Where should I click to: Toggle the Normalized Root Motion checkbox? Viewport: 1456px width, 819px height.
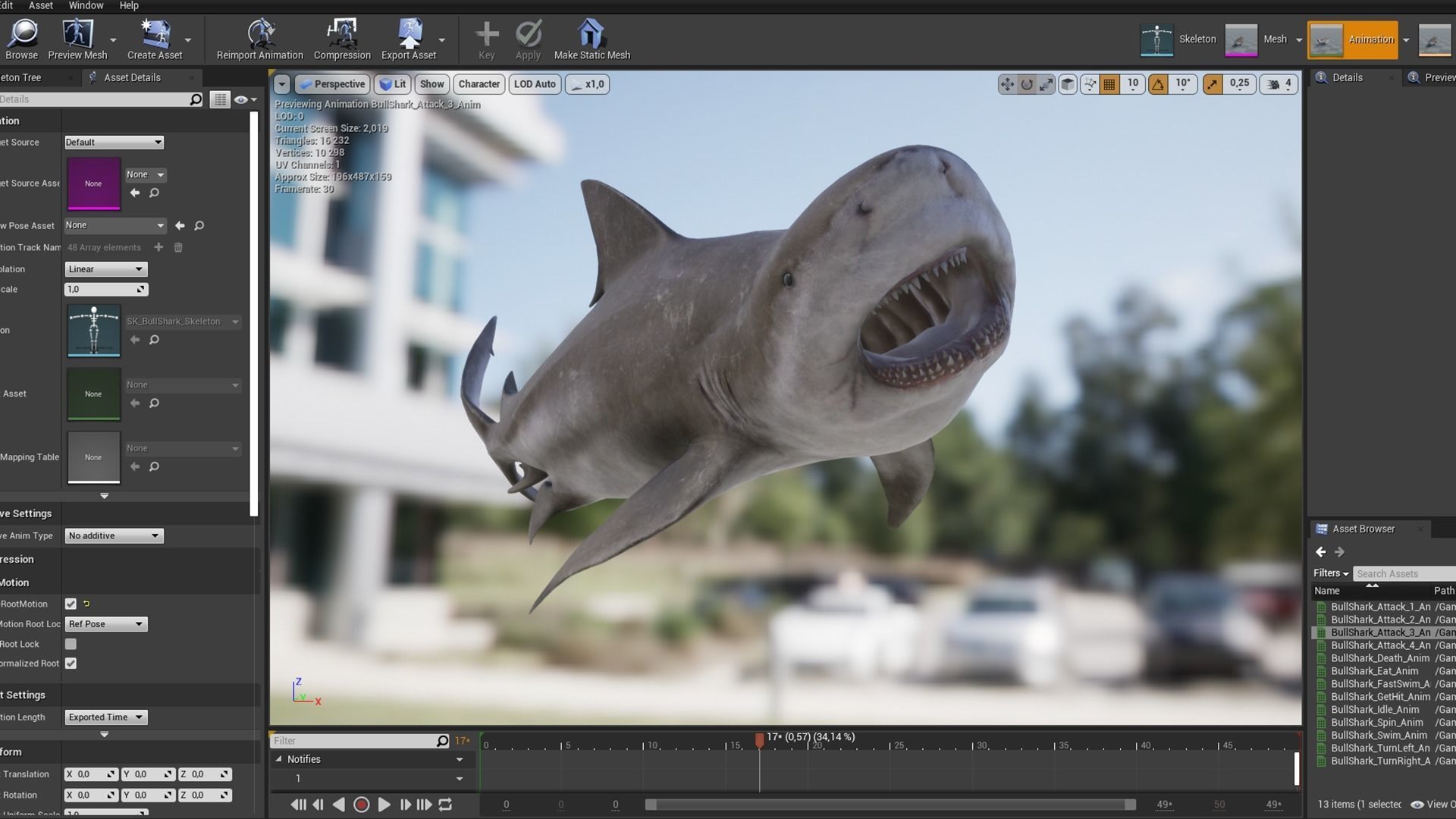pos(71,664)
